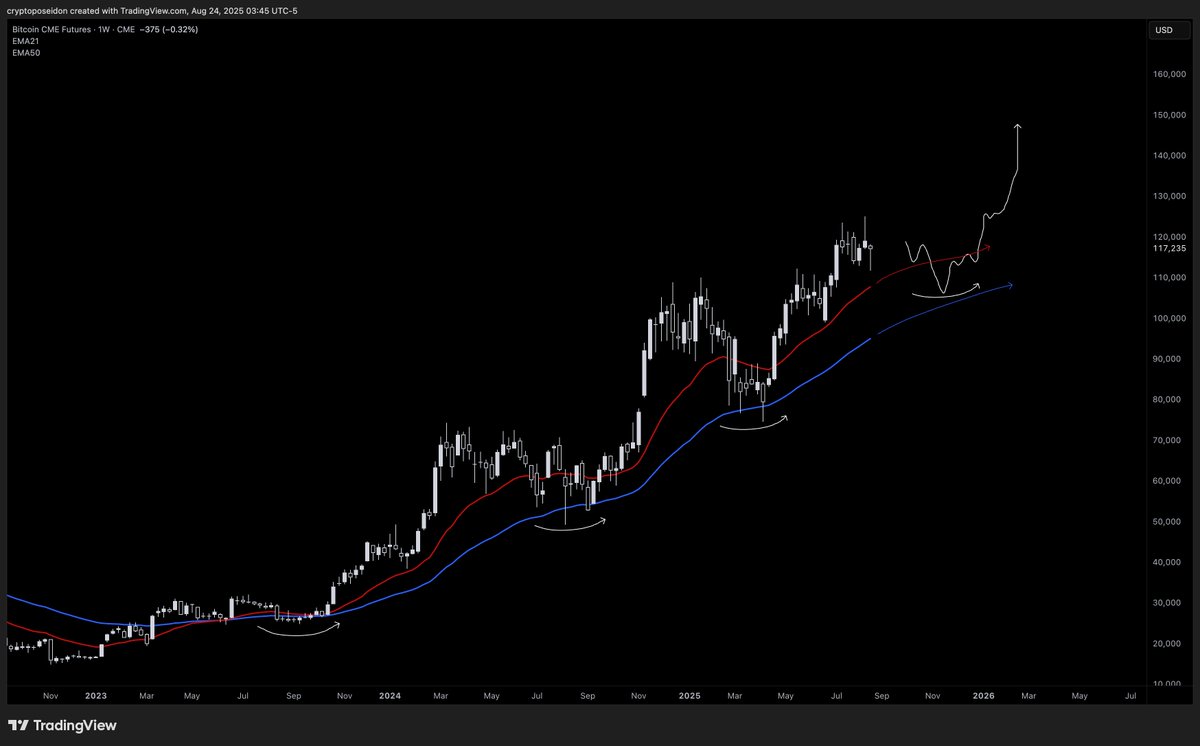Open the USD currency selector
This screenshot has width=1200, height=746.
point(1163,30)
